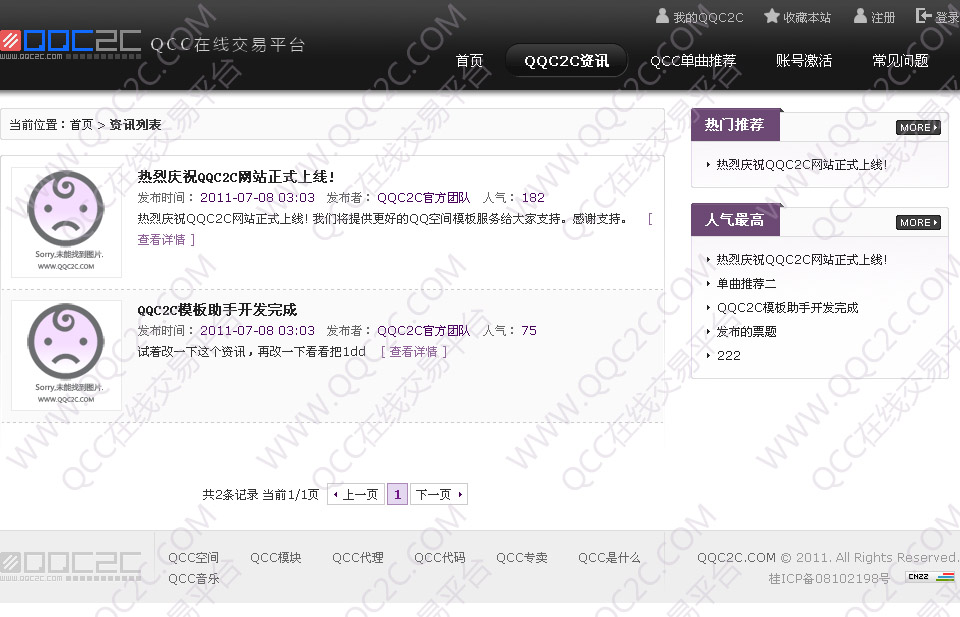Image resolution: width=960 pixels, height=617 pixels.
Task: Click the CN22 badge in footer
Action: (x=918, y=577)
